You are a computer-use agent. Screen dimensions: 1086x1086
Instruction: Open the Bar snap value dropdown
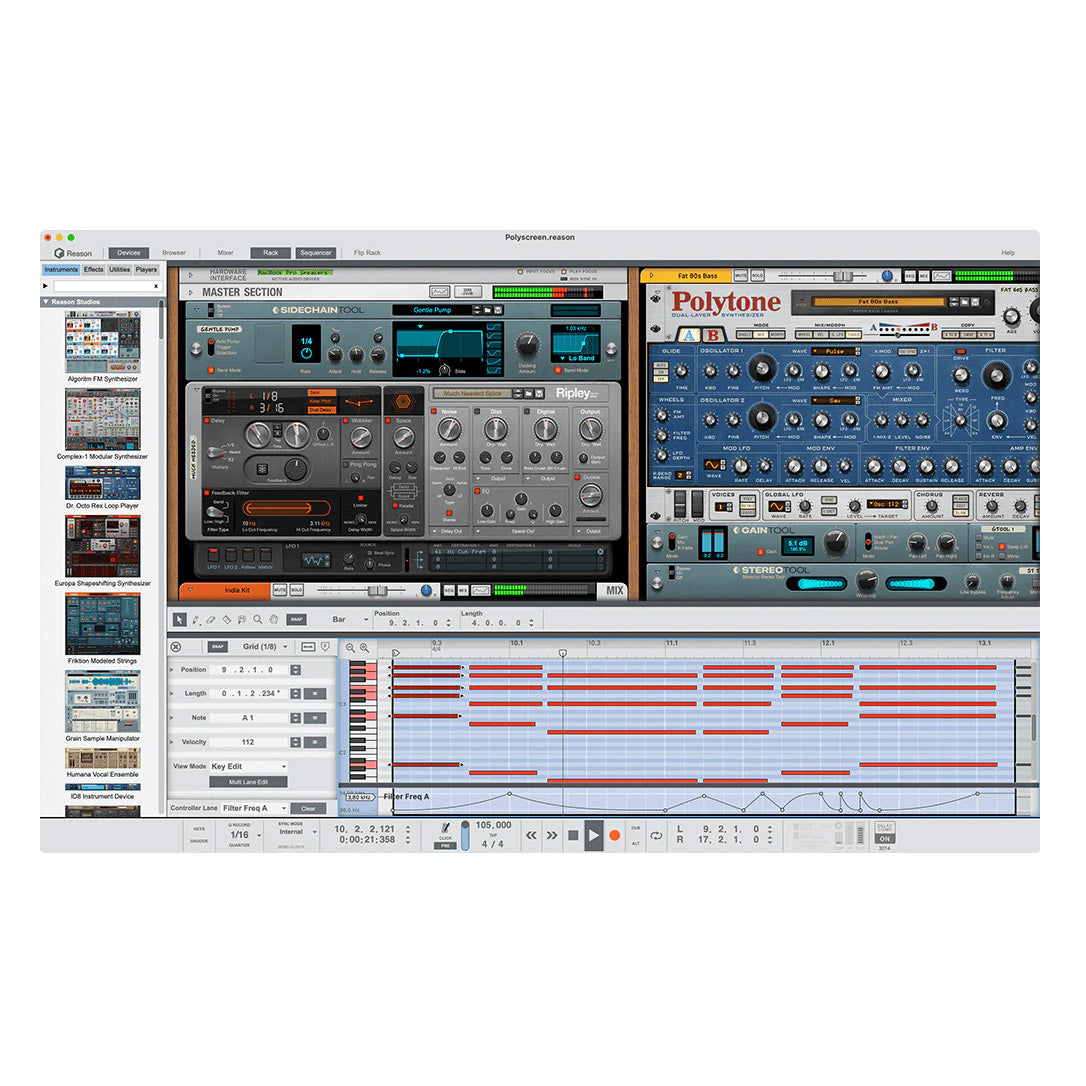click(x=350, y=620)
